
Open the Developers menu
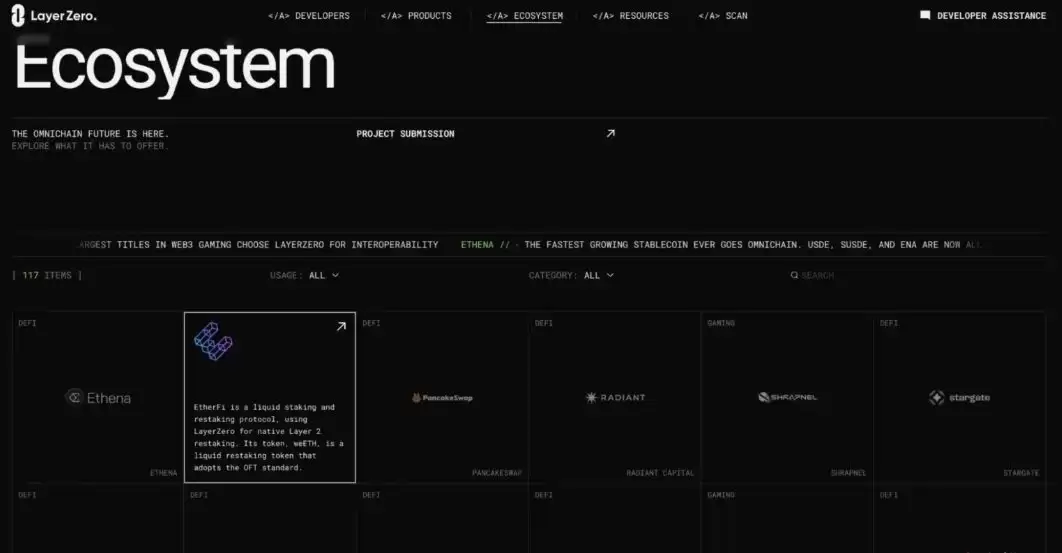click(309, 16)
